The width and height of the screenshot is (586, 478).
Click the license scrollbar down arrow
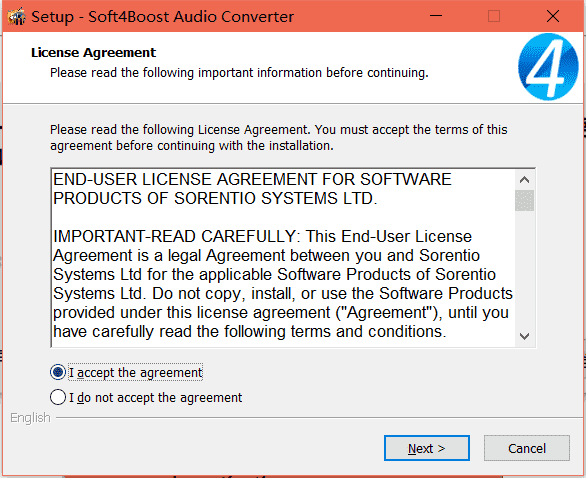click(524, 336)
